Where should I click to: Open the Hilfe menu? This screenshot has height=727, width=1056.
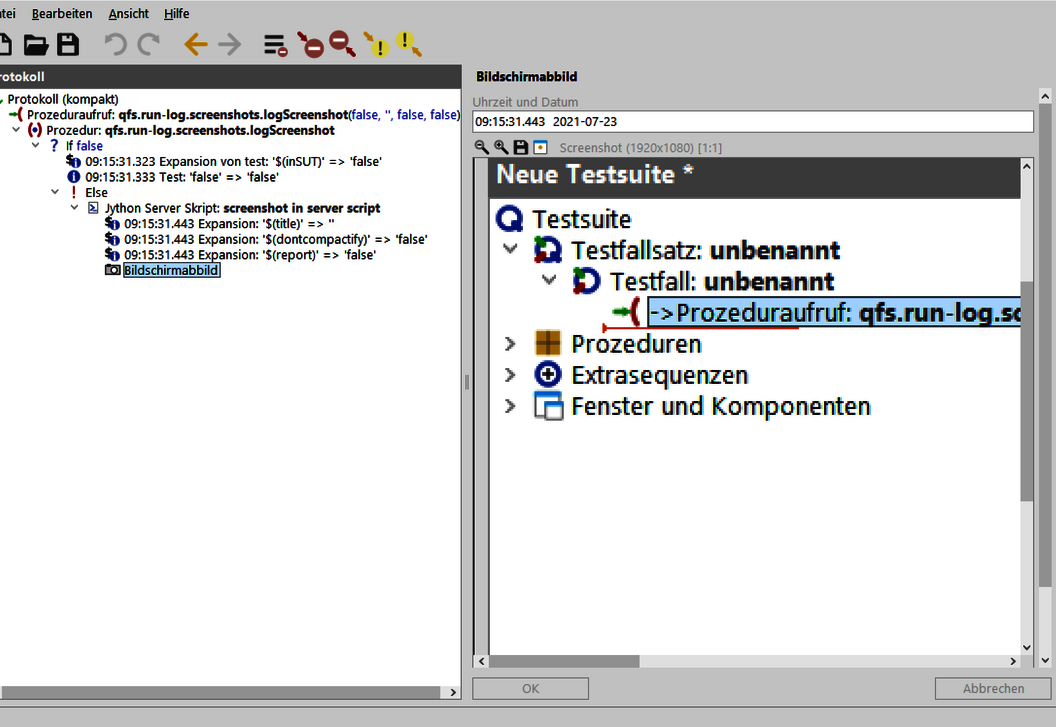(176, 13)
